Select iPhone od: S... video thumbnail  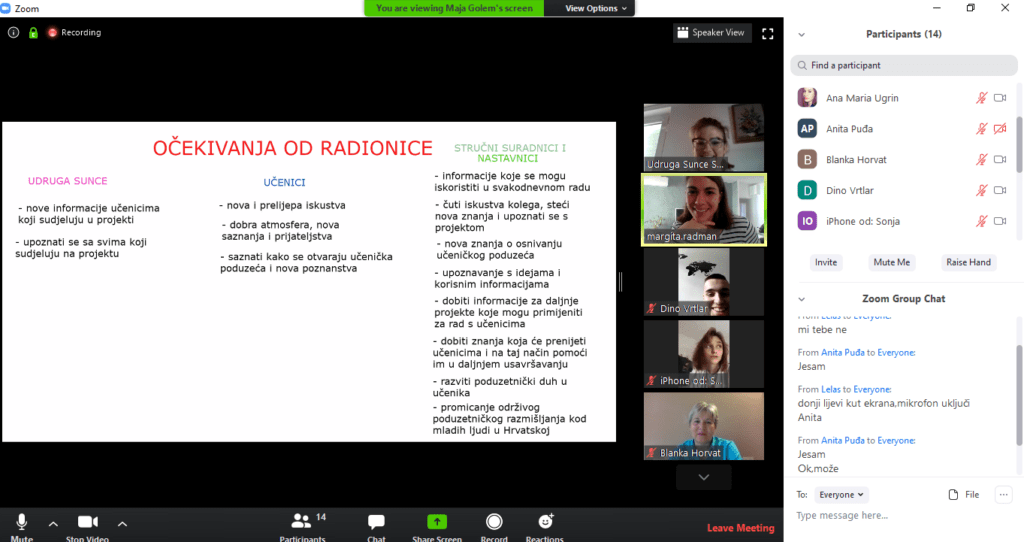(x=703, y=354)
